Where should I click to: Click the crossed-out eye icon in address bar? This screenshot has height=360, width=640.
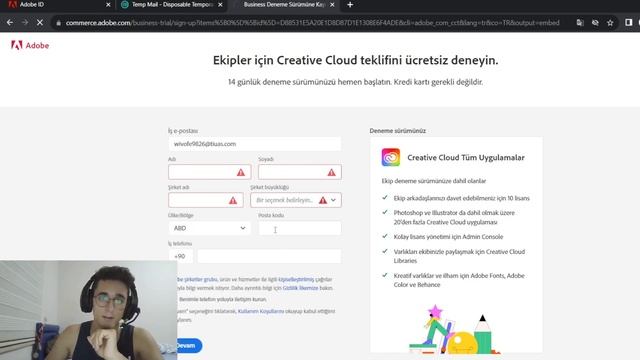[595, 23]
